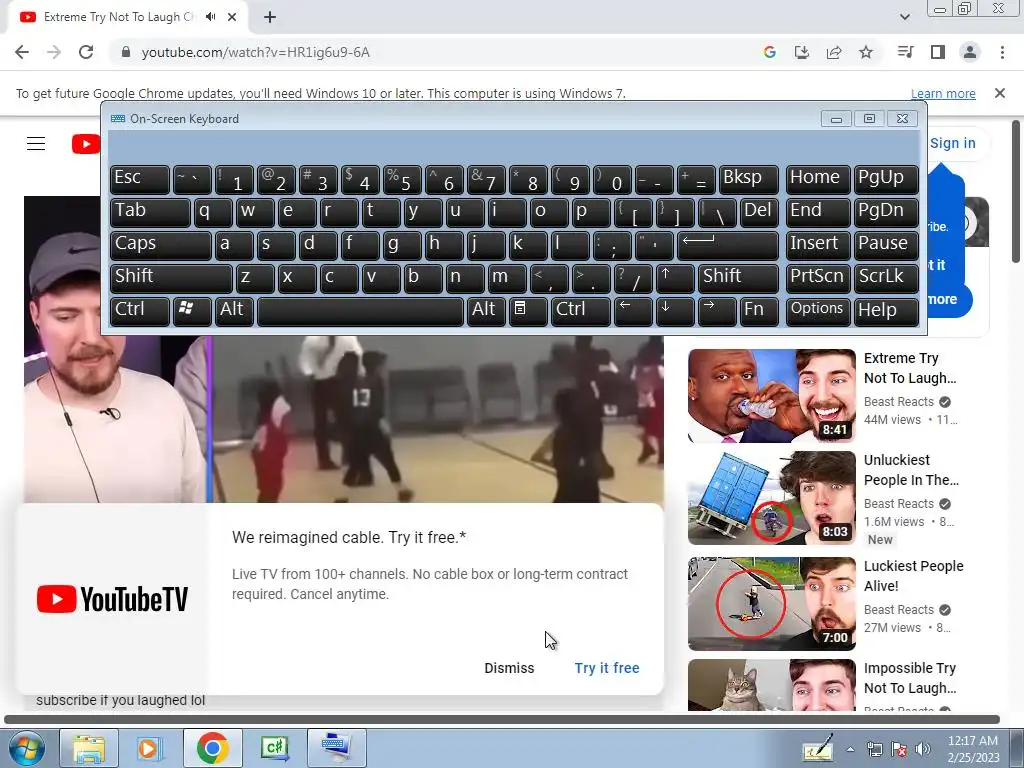Click the Windows logo key on keyboard

click(192, 311)
